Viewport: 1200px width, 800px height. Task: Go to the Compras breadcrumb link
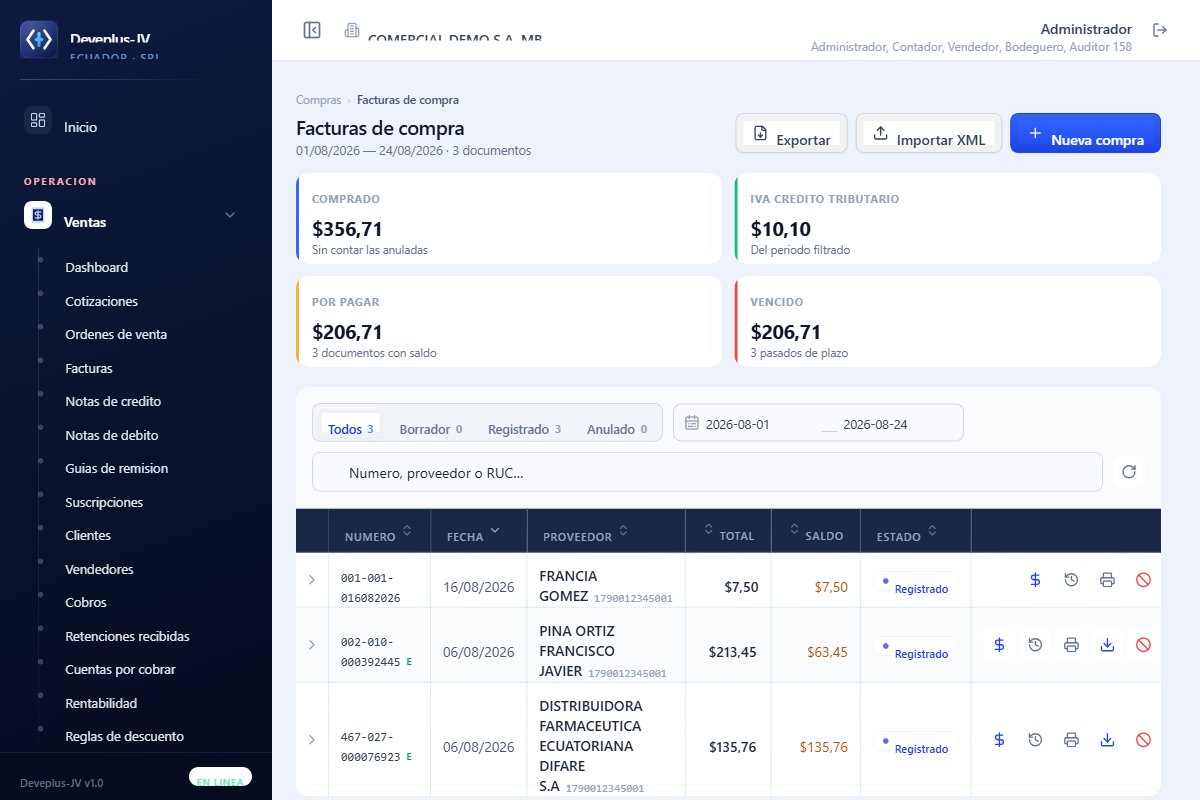point(318,100)
